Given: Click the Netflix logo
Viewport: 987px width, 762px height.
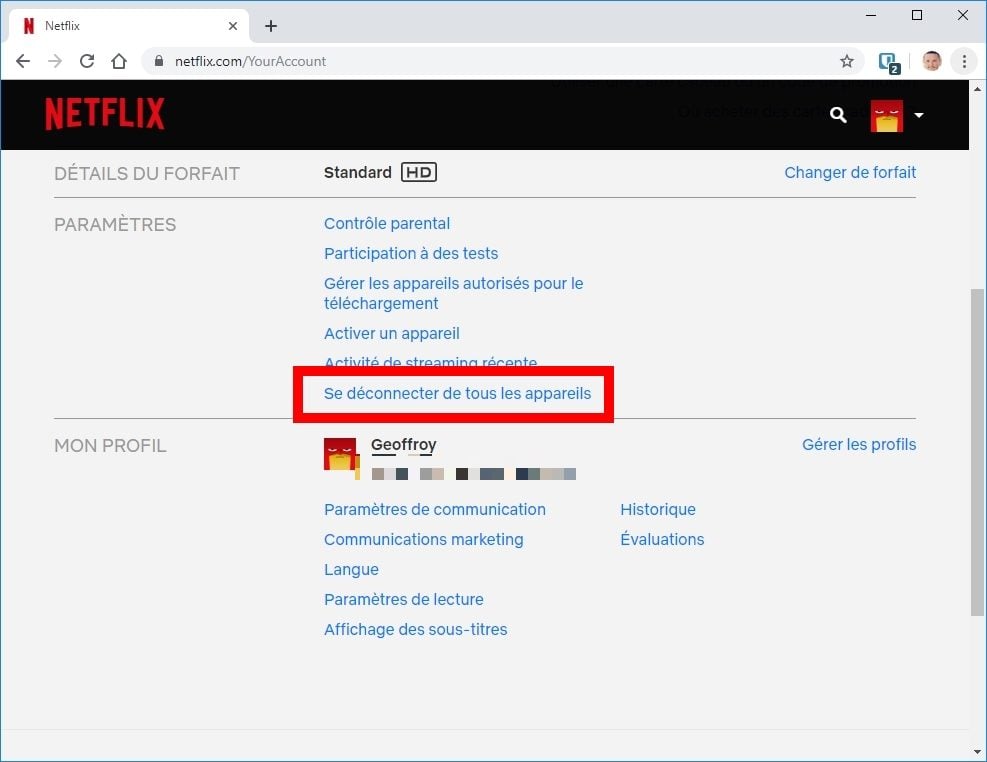Looking at the screenshot, I should point(104,114).
